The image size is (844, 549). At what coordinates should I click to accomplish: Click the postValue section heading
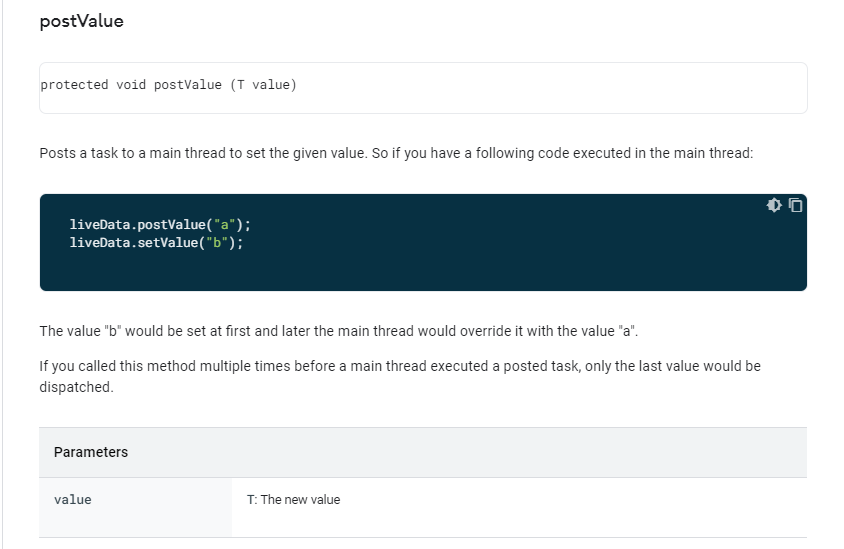point(82,21)
